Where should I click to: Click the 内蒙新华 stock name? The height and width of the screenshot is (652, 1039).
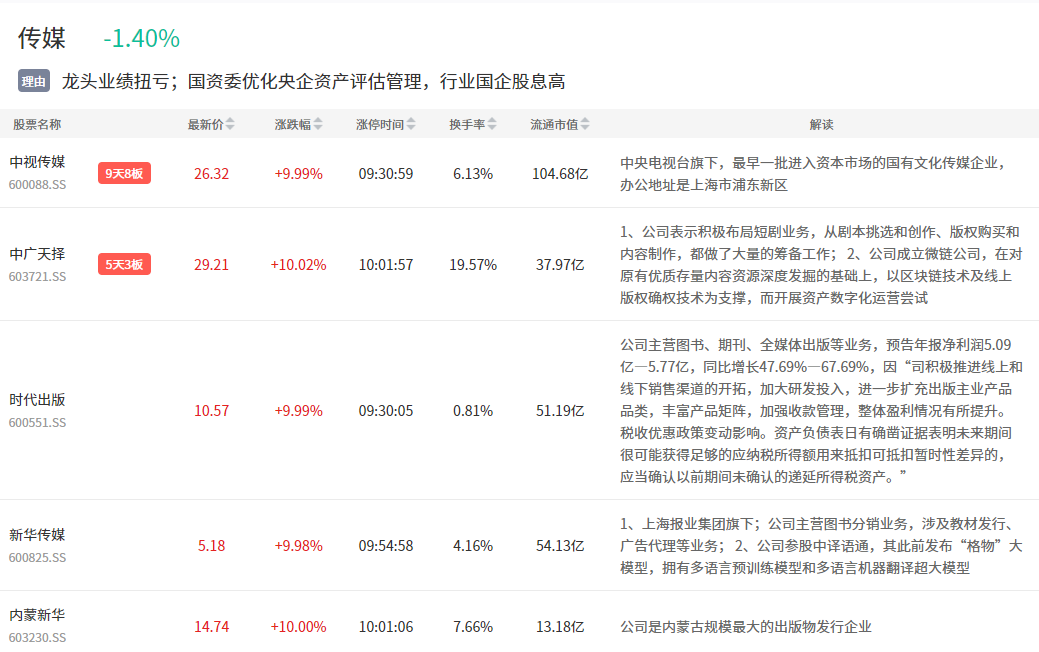(38, 615)
